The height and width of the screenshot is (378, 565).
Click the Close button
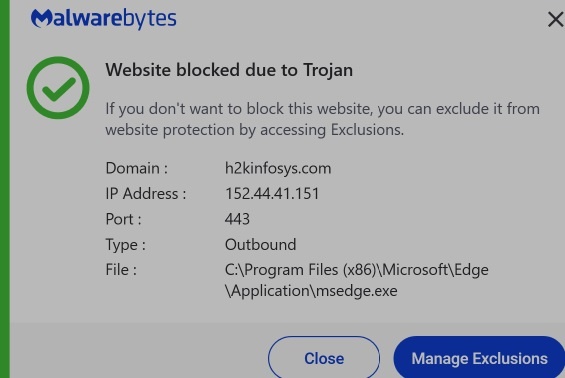tap(324, 358)
